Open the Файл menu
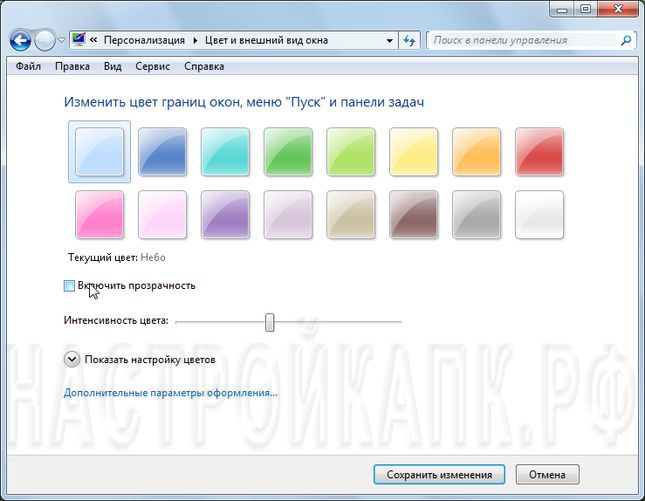 (x=28, y=66)
